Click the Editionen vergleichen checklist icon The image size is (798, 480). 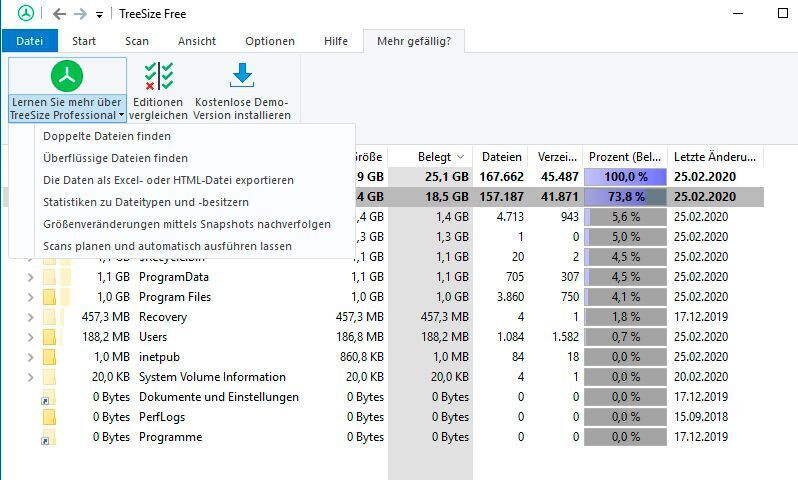click(x=159, y=76)
